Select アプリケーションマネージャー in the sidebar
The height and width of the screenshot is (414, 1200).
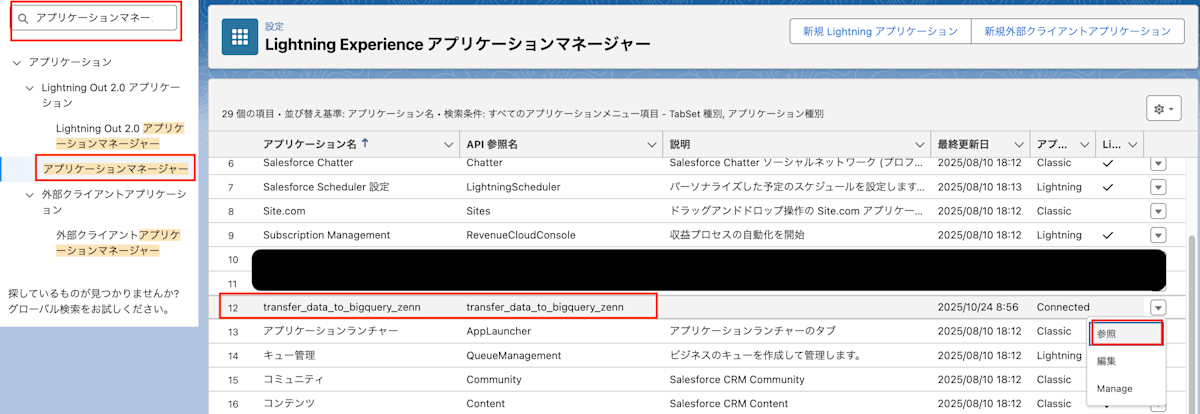click(115, 168)
